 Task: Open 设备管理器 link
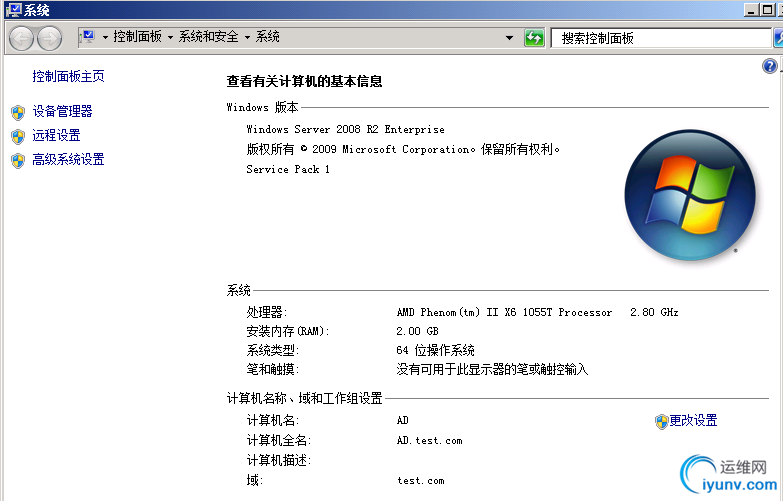coord(62,111)
